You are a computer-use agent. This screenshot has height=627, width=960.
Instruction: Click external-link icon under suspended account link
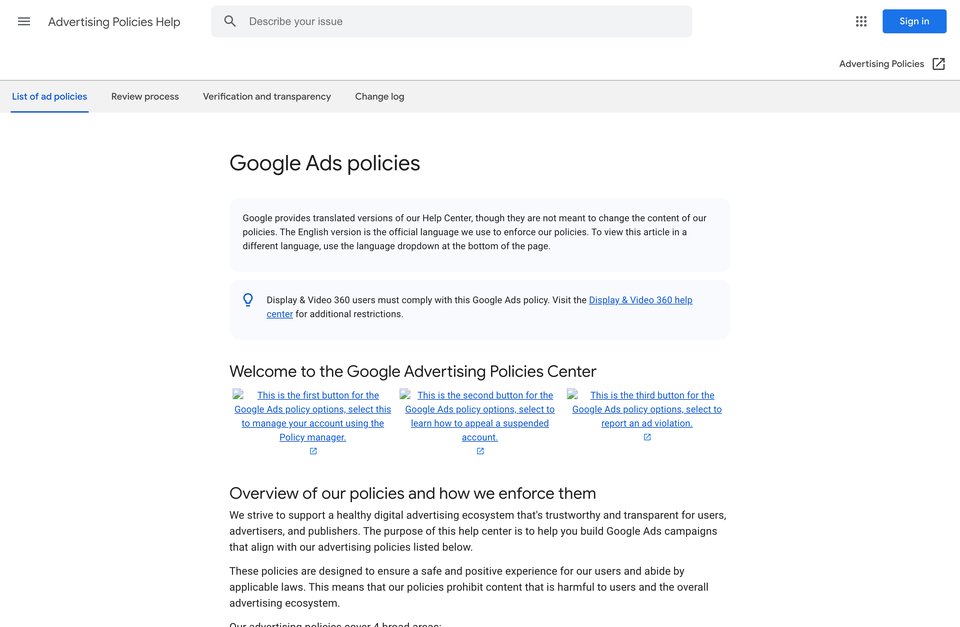pos(480,451)
